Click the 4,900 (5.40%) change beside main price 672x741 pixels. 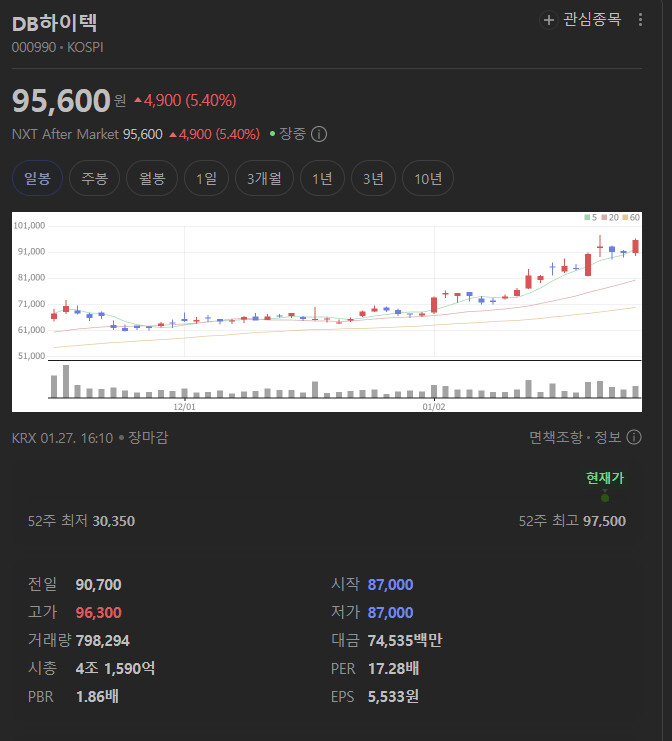(x=185, y=100)
